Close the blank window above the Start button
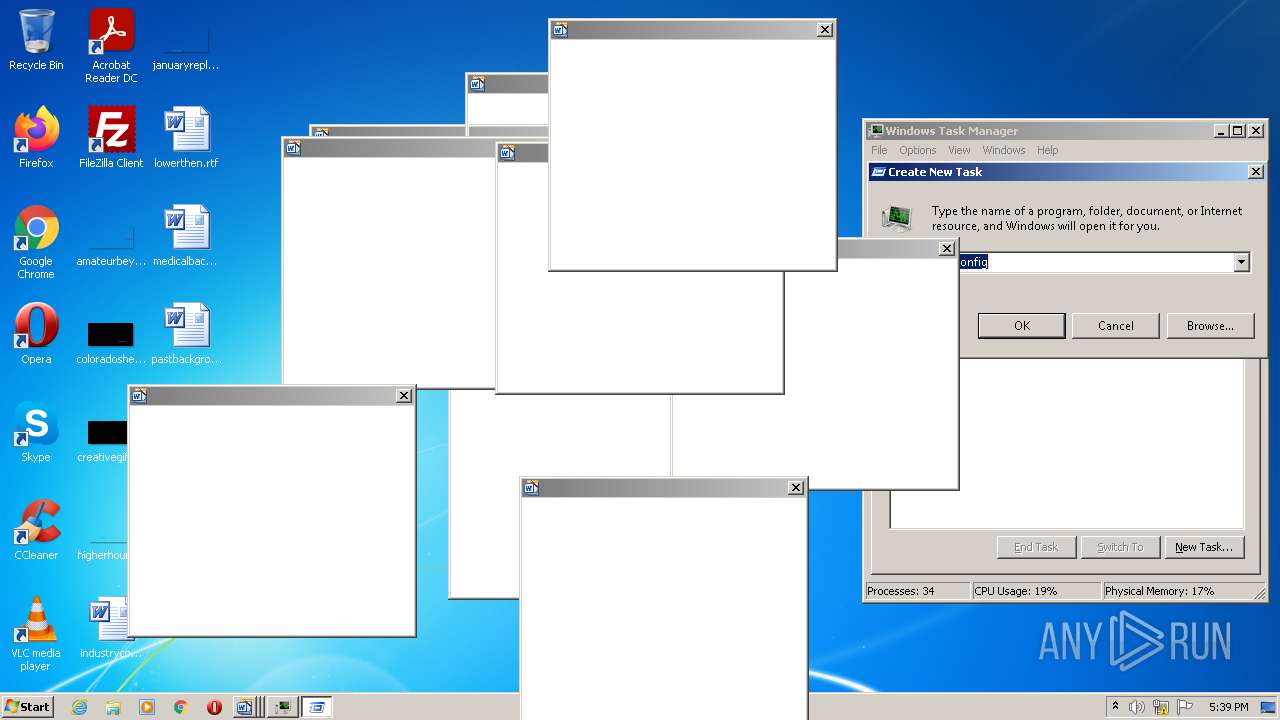 pyautogui.click(x=403, y=396)
